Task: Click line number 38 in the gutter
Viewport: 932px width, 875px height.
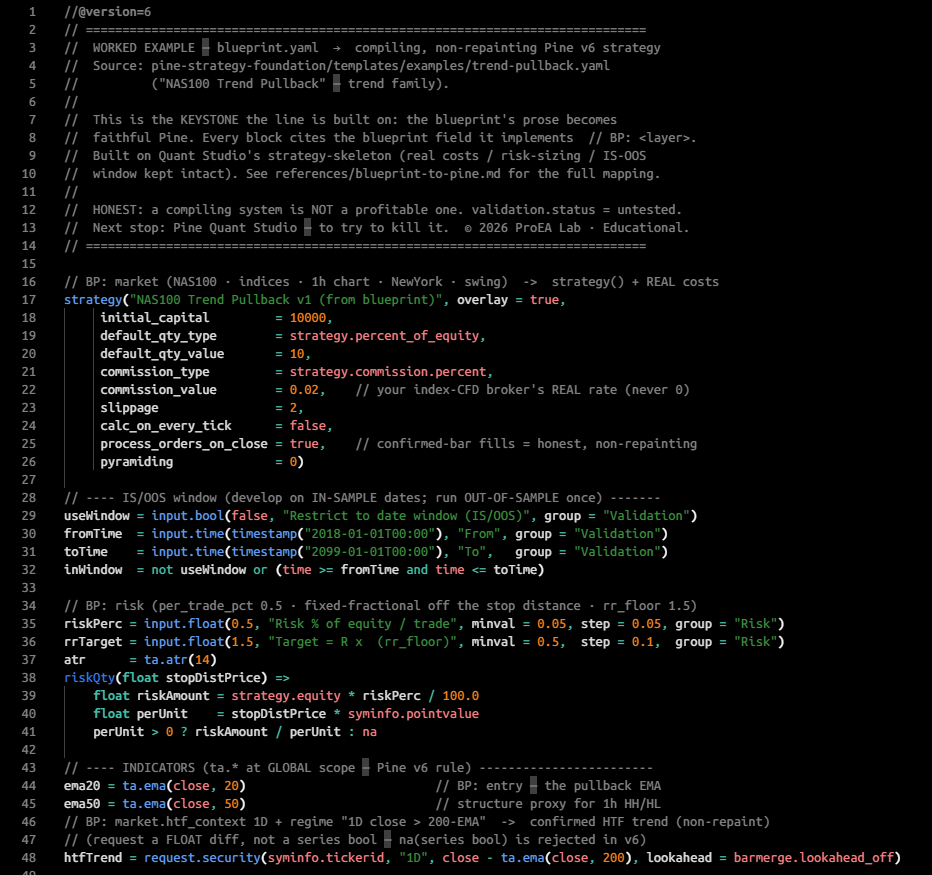Action: click(x=29, y=678)
